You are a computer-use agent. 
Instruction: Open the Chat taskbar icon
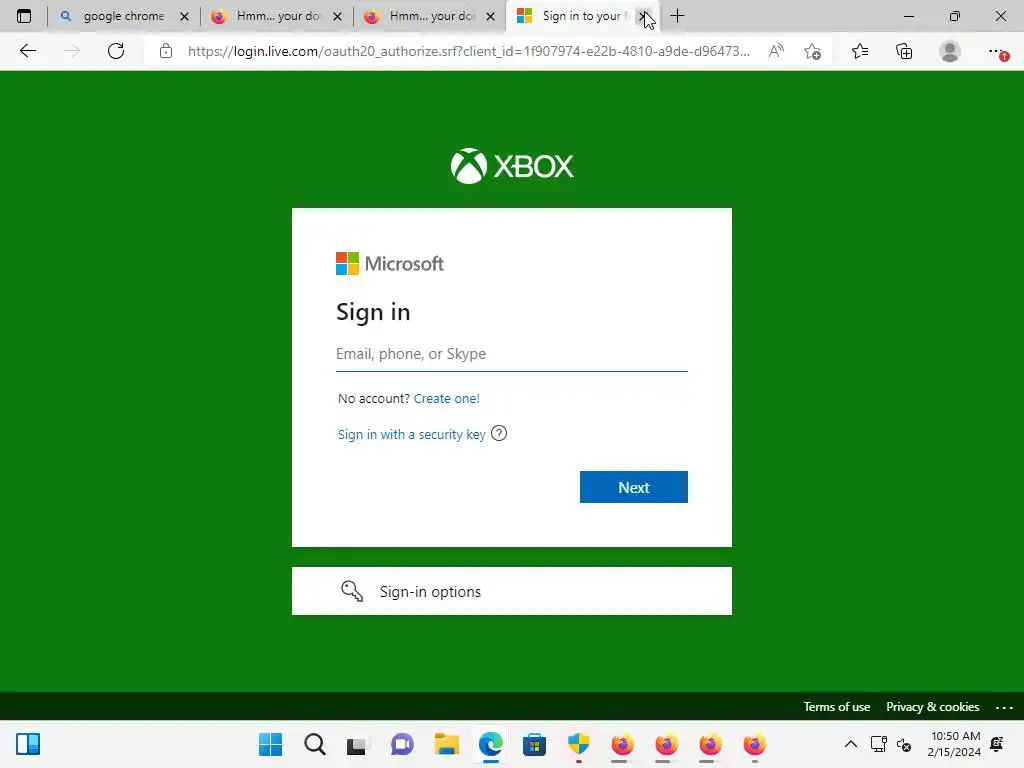pyautogui.click(x=402, y=744)
